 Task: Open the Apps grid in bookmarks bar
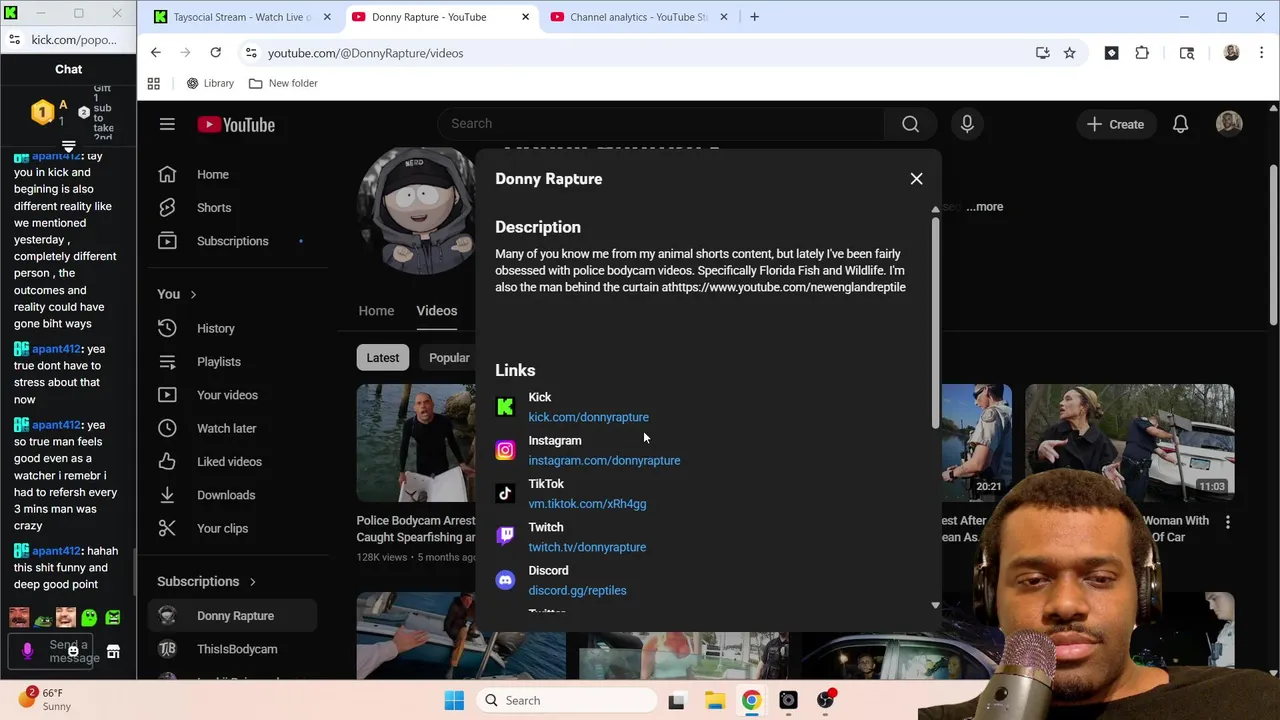tap(153, 83)
